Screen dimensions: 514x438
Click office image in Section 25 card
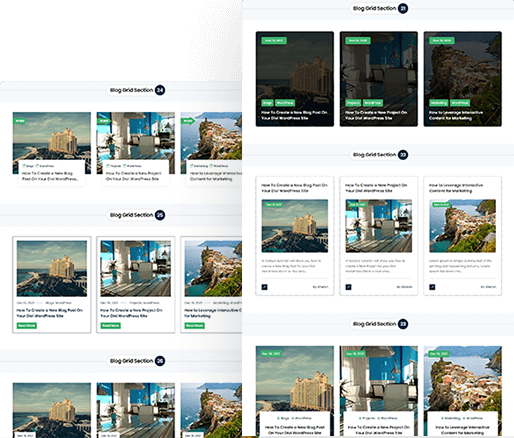click(136, 269)
